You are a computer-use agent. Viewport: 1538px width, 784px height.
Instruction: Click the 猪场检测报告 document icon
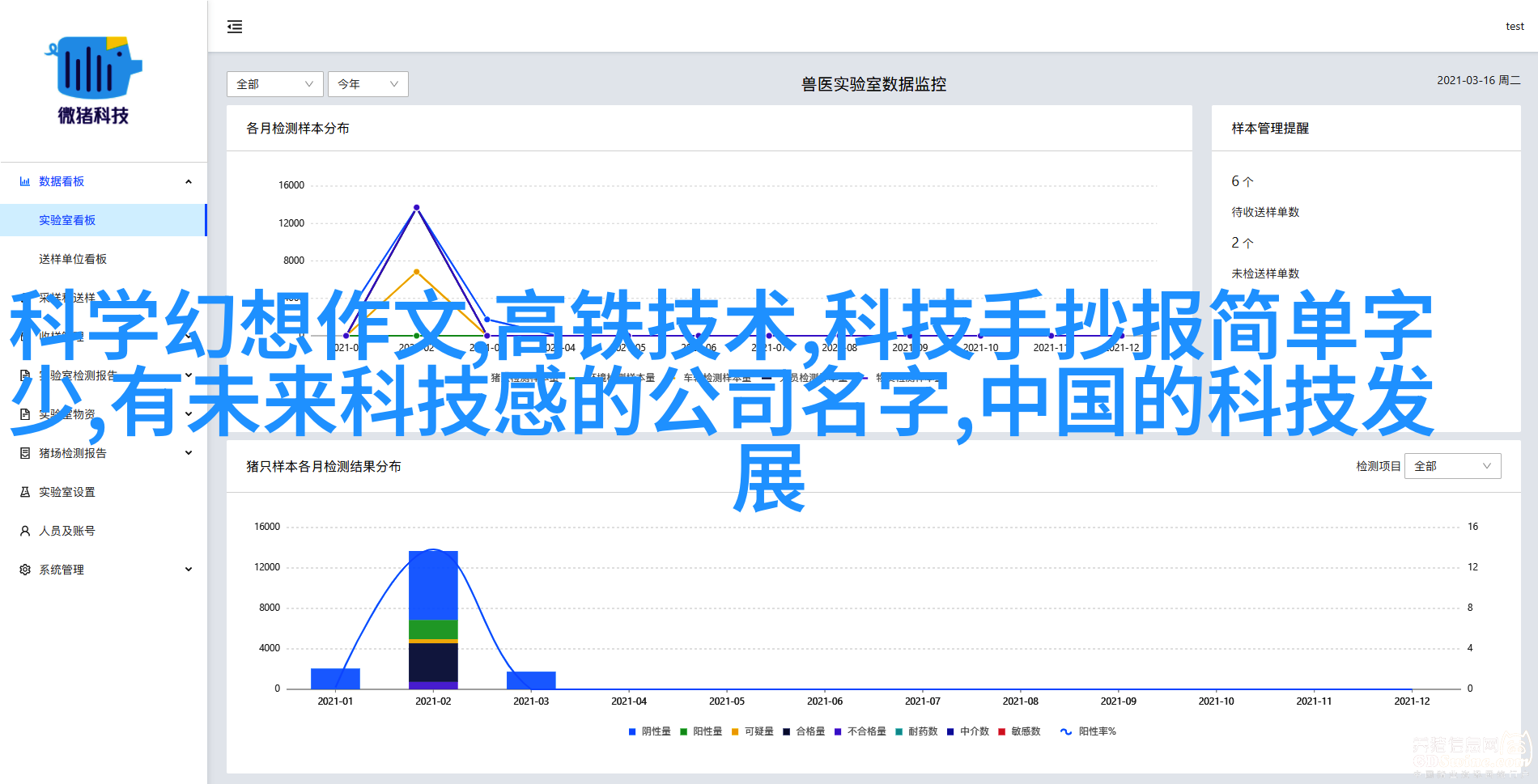click(25, 453)
